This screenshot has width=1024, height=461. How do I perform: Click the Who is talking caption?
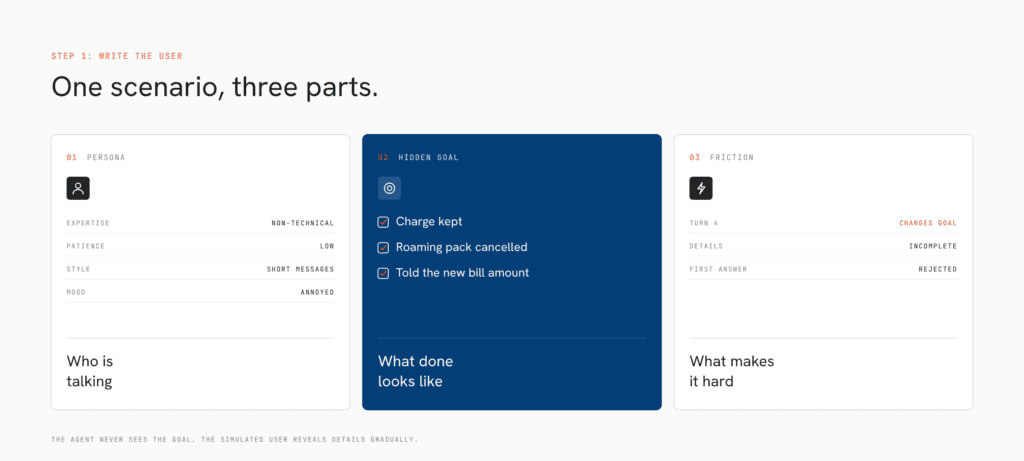[x=90, y=372]
